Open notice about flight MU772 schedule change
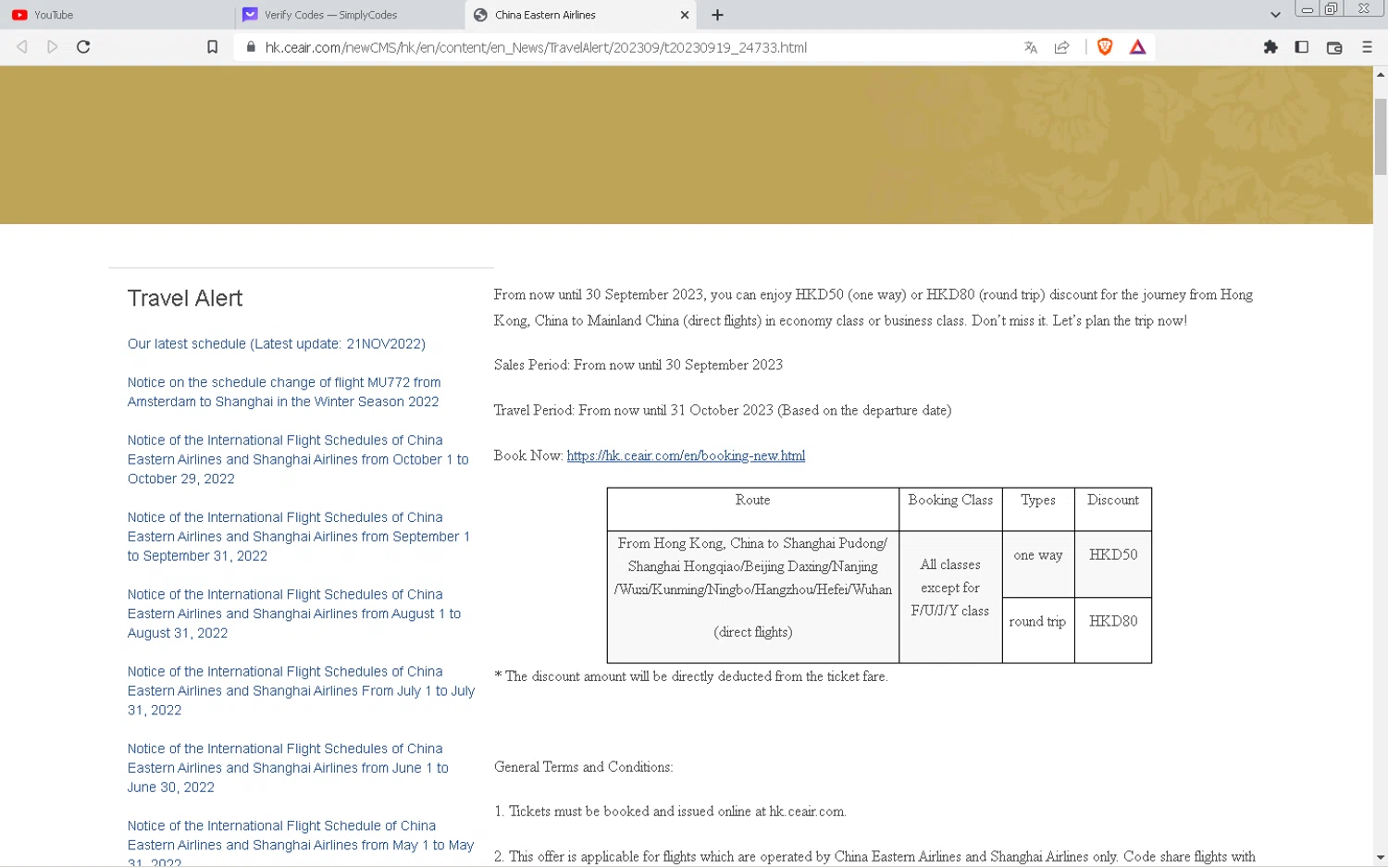This screenshot has width=1388, height=868. click(x=284, y=391)
